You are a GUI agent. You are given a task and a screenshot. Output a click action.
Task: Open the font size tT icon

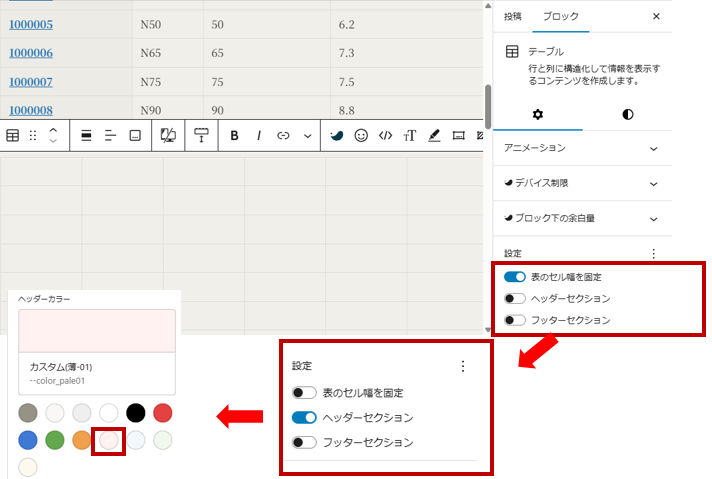pyautogui.click(x=410, y=135)
